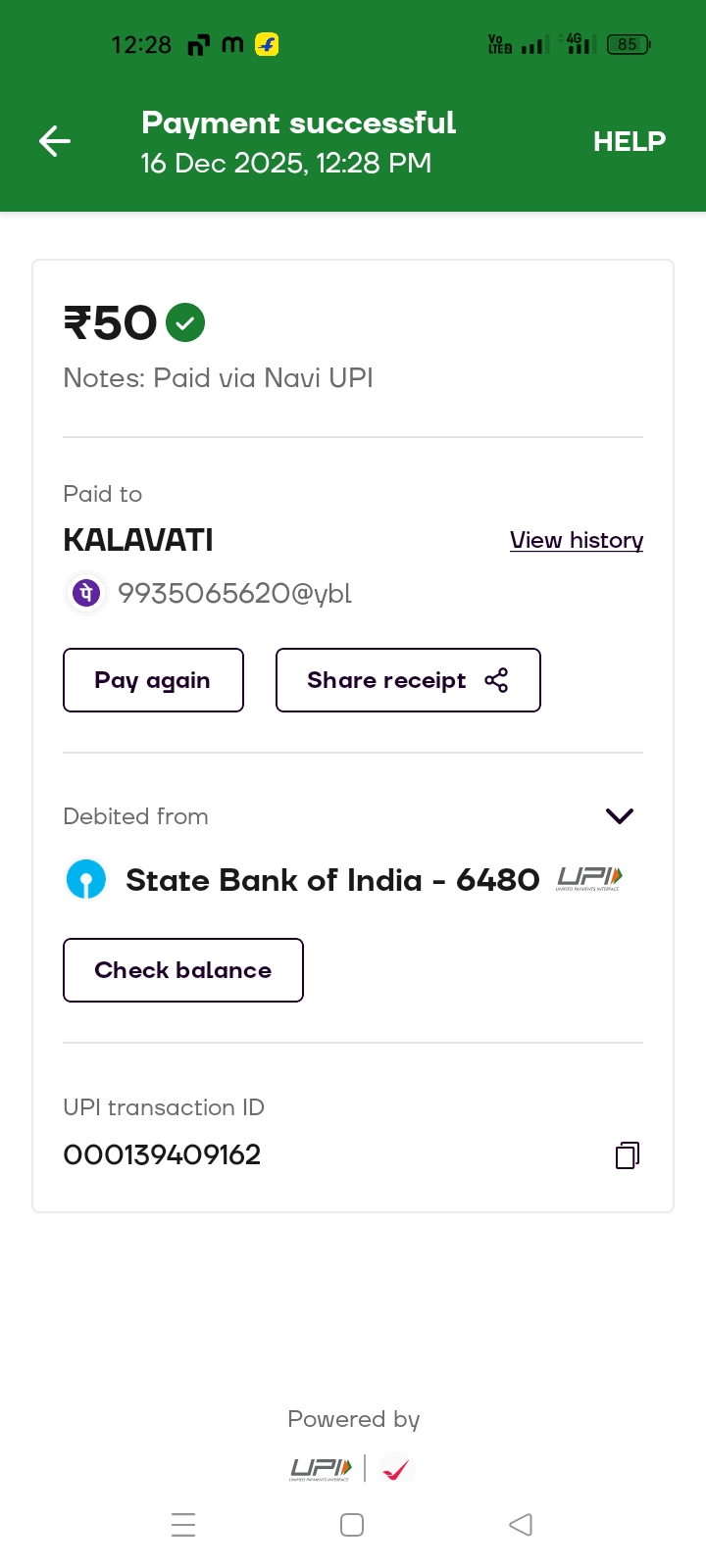Select the payee name KALAVATI

point(138,540)
